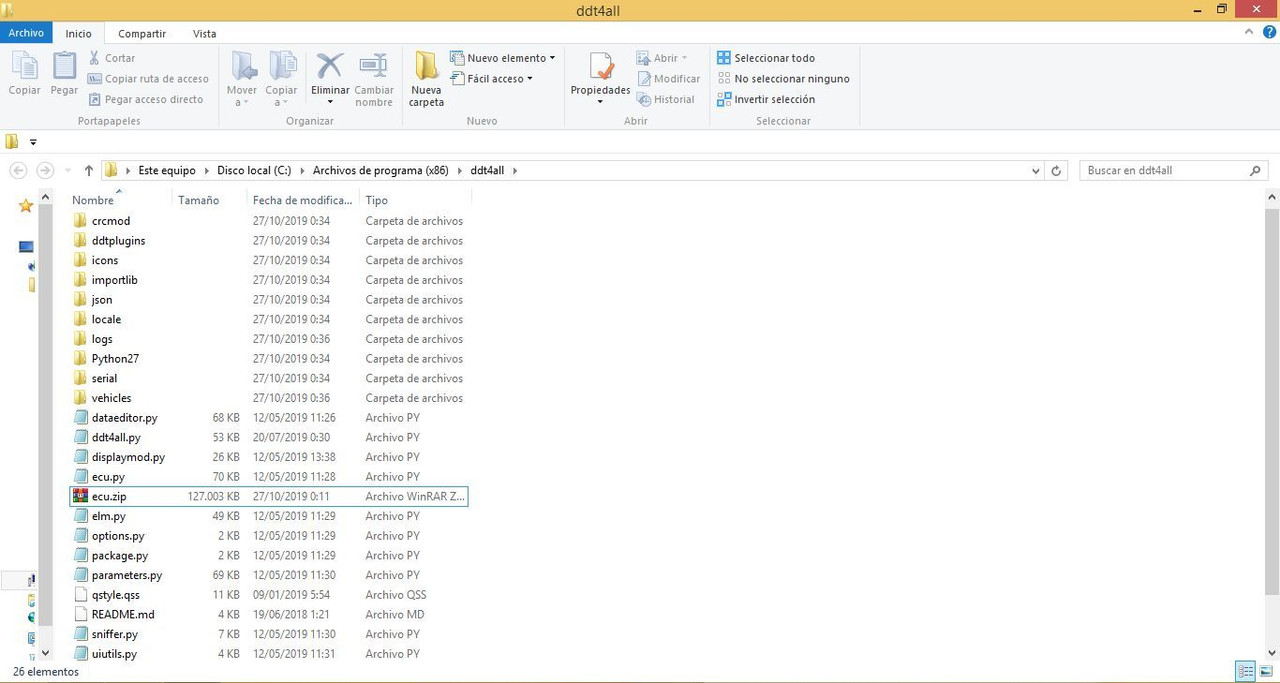Image resolution: width=1280 pixels, height=683 pixels.
Task: Switch to the Inicio tab
Action: point(79,33)
